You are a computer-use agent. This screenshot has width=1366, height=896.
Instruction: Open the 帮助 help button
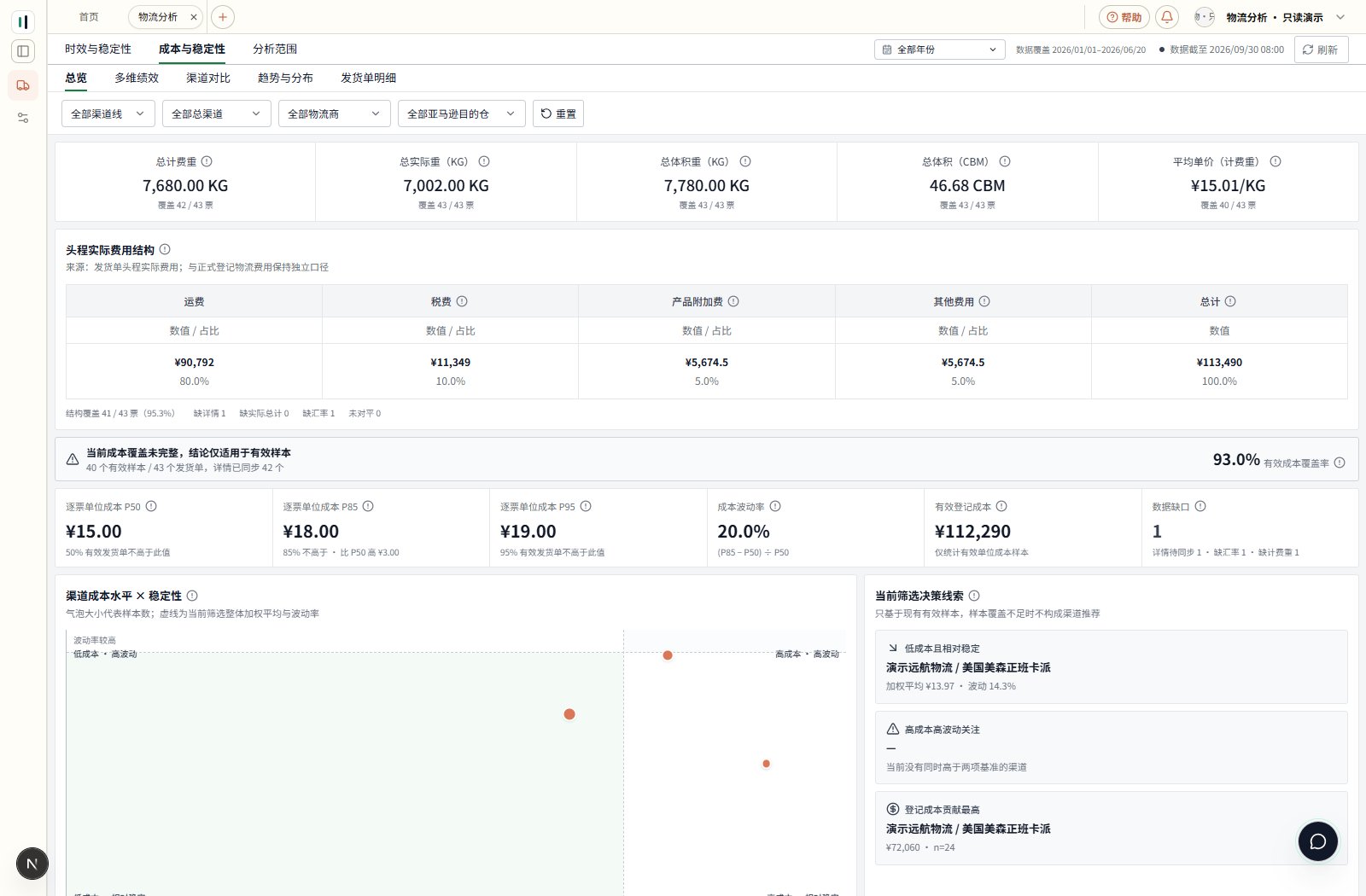tap(1124, 17)
